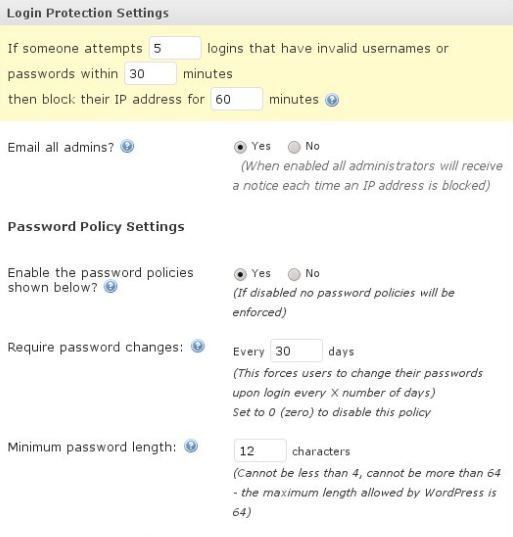Click the Enable the password policies label

(100, 280)
